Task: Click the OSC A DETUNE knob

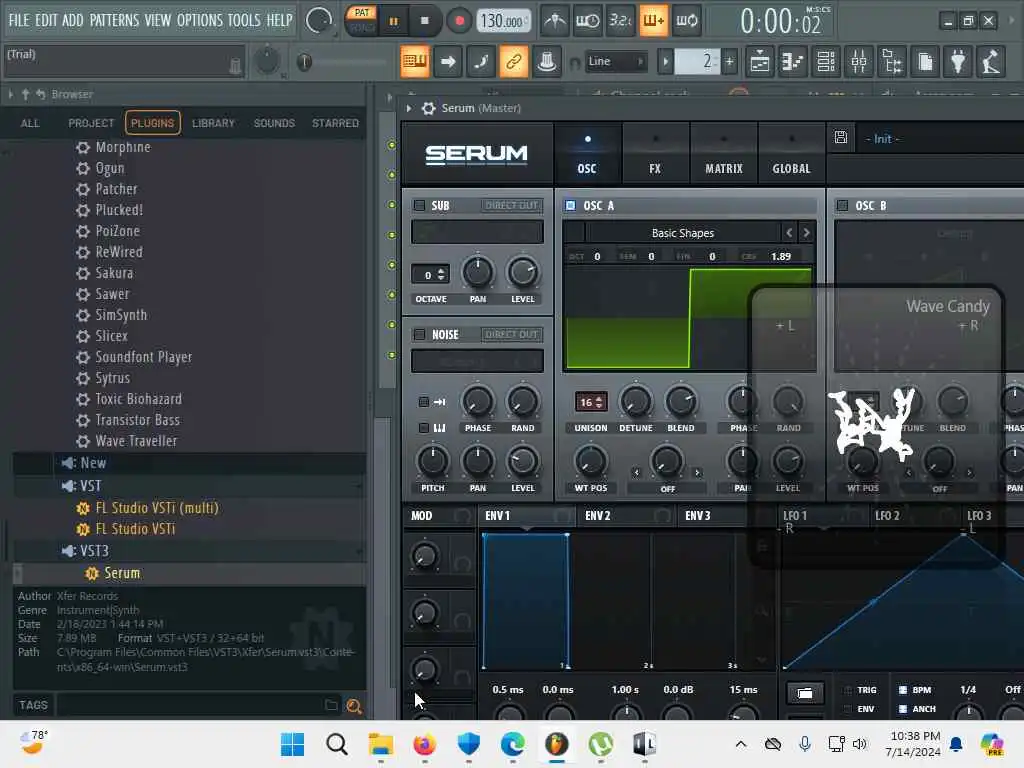Action: click(x=635, y=400)
